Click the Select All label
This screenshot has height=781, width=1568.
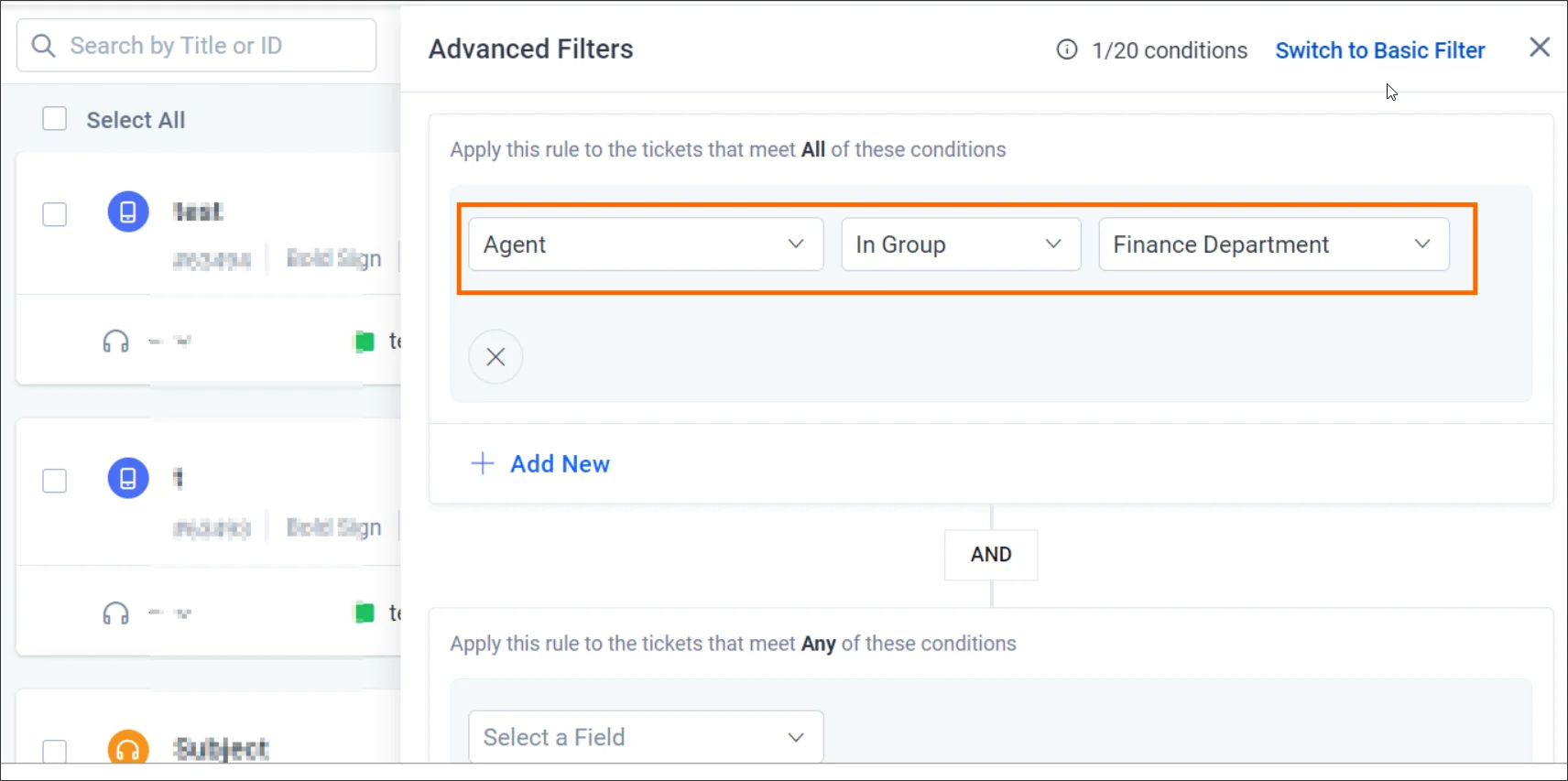pyautogui.click(x=136, y=120)
